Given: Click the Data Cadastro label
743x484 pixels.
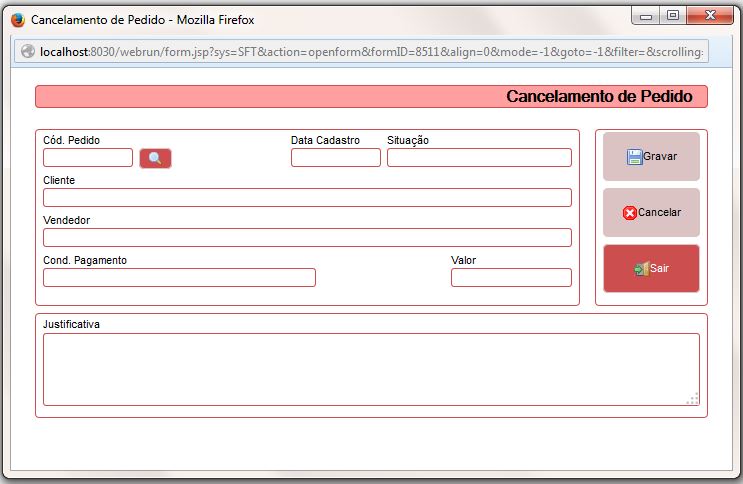Looking at the screenshot, I should tap(325, 140).
